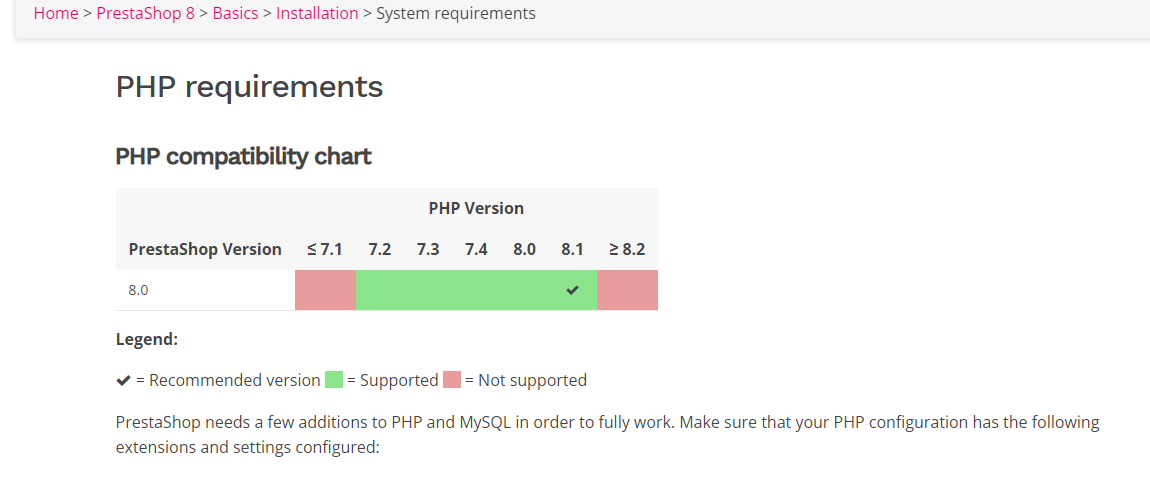Click the 8.0 PrestaShop version row label

point(139,290)
